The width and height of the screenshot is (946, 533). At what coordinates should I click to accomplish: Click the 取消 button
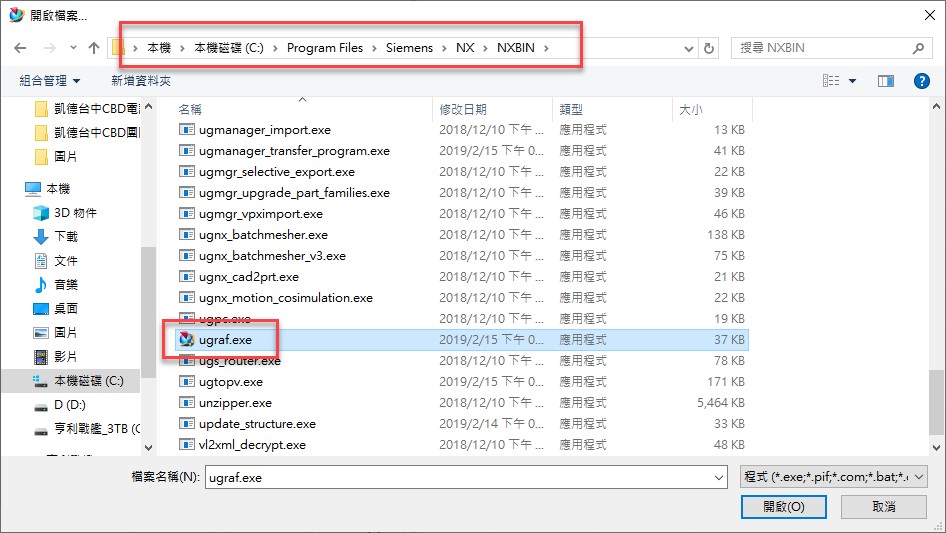click(884, 506)
